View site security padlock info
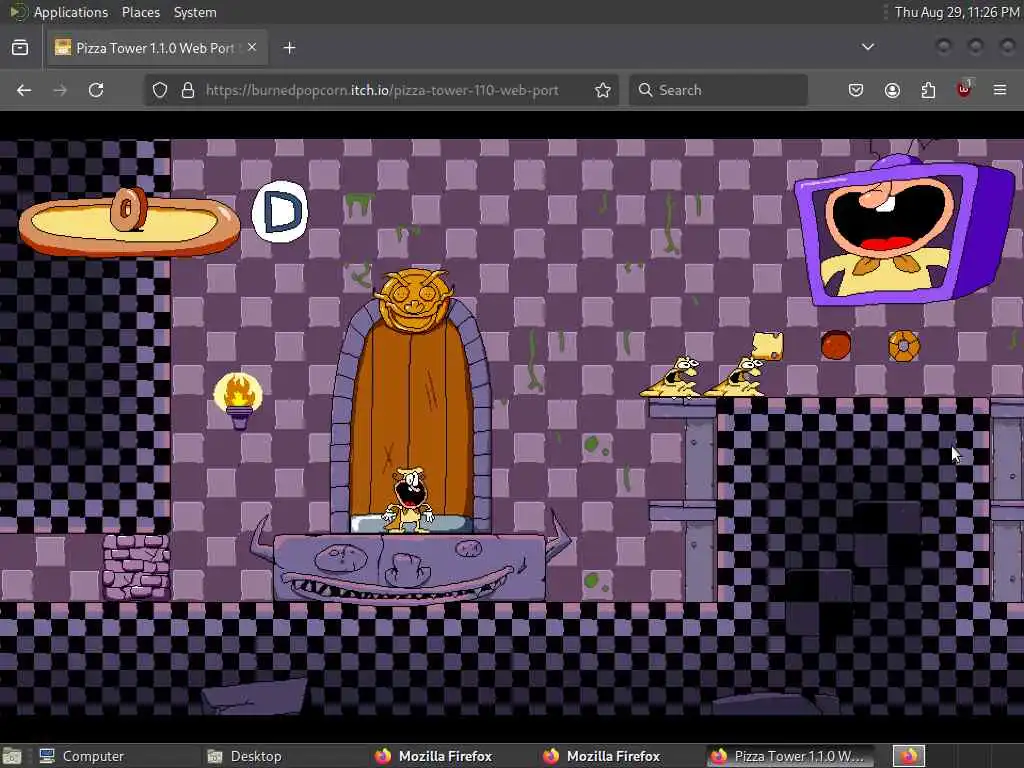Screen dimensions: 1024x768 188,90
